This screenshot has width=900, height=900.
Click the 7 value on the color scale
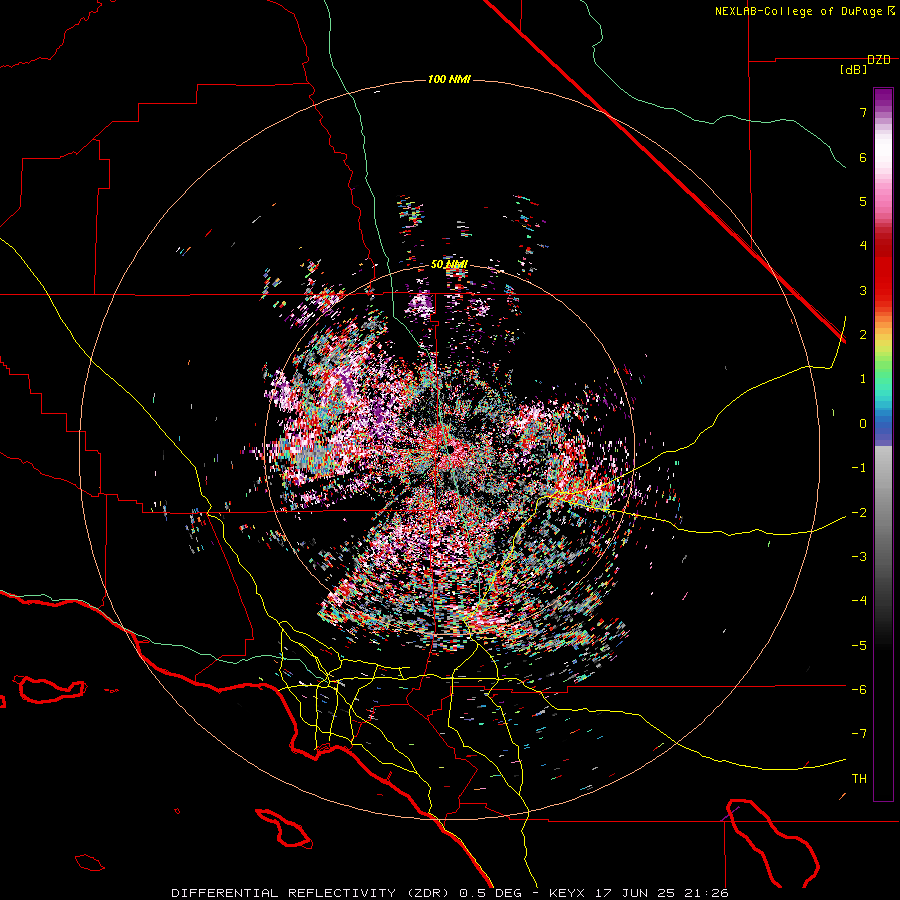coord(863,112)
